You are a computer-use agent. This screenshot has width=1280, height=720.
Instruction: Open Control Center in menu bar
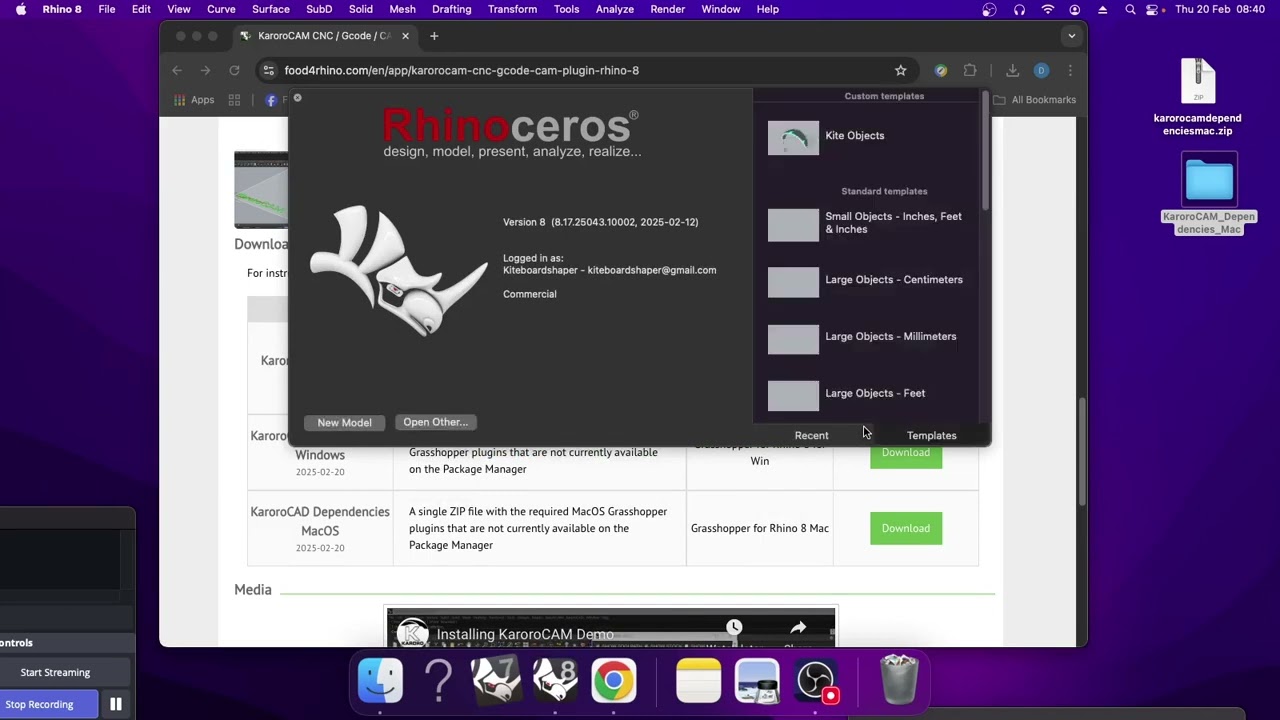pos(1153,9)
